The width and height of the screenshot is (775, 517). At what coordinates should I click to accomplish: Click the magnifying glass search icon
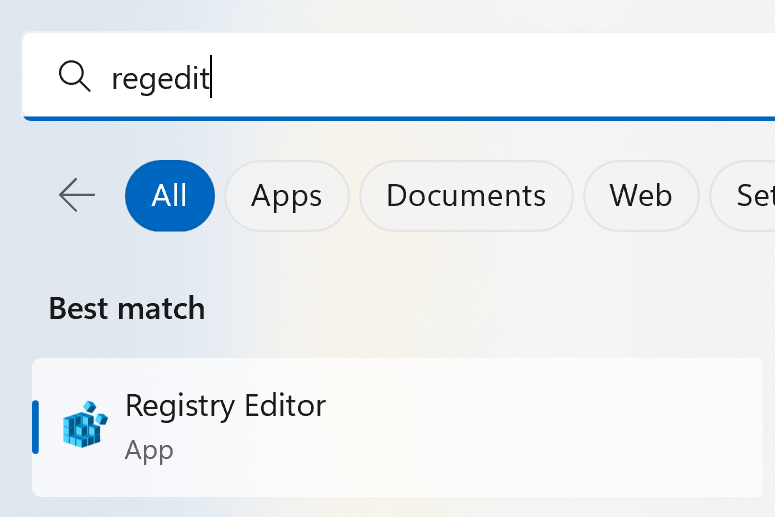pyautogui.click(x=75, y=76)
